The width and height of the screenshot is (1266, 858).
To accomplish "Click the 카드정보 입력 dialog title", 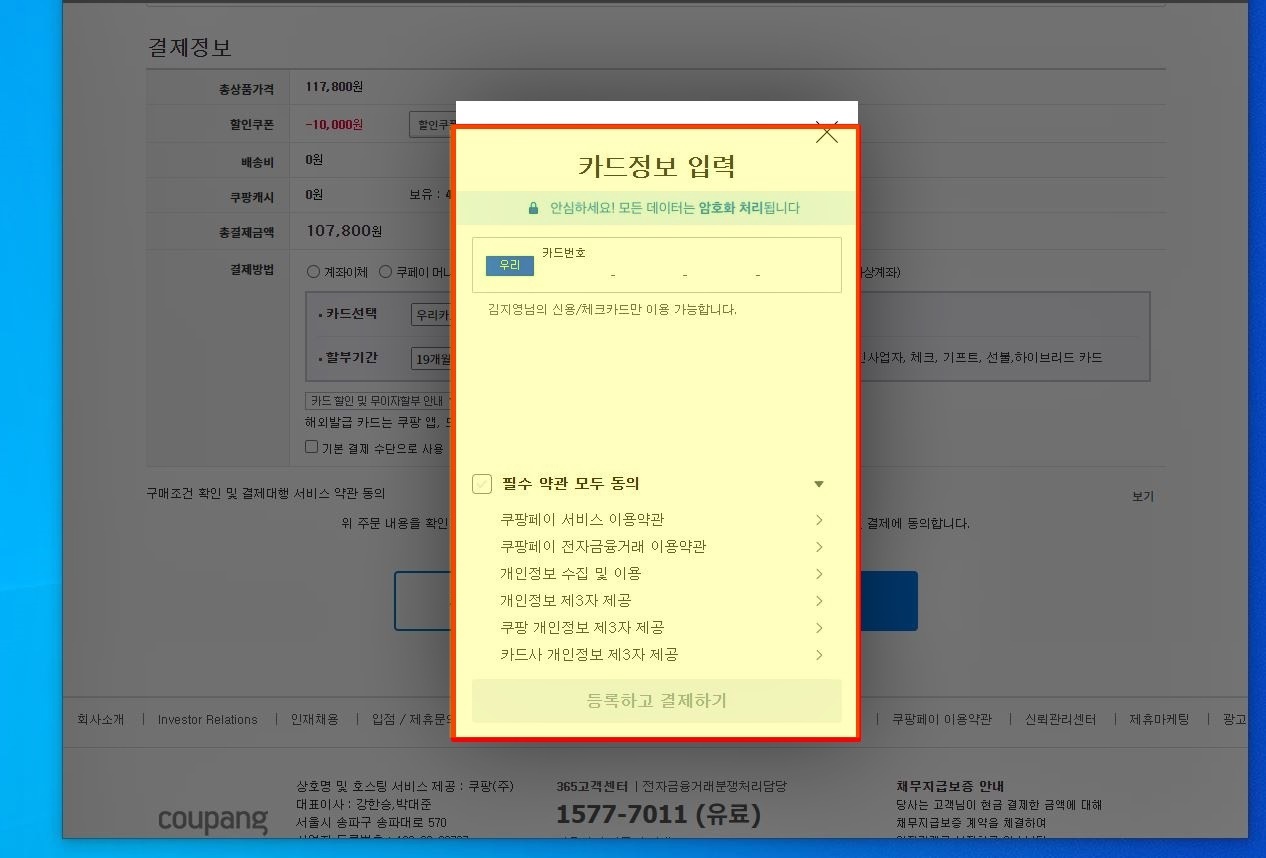I will pyautogui.click(x=657, y=166).
